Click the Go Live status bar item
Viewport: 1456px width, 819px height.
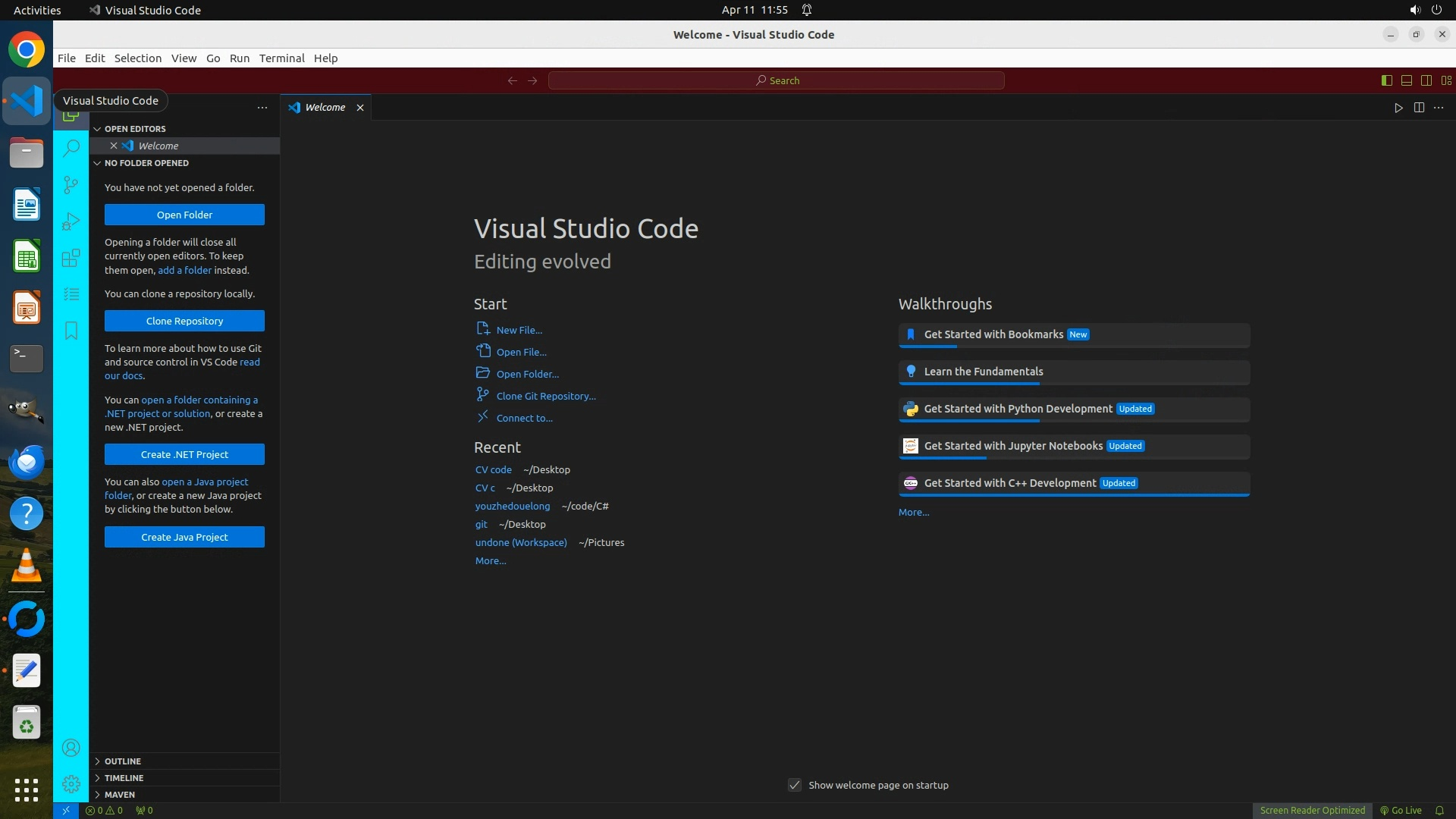coord(1401,810)
